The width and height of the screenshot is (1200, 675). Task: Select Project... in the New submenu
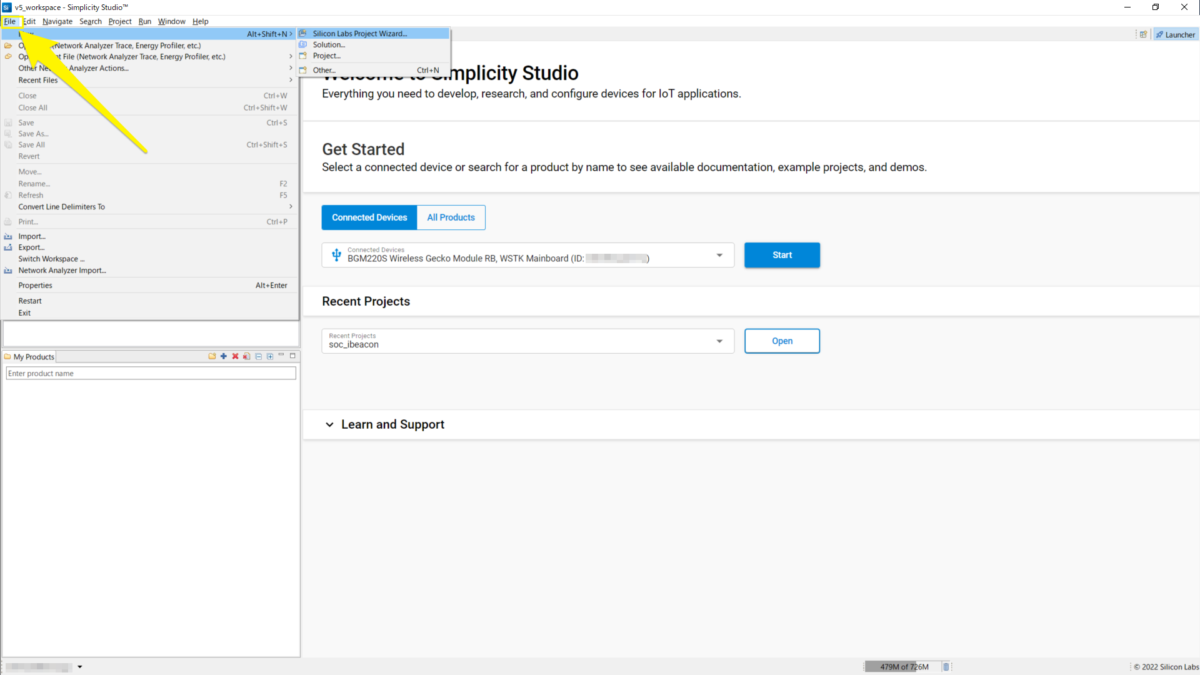click(x=373, y=56)
